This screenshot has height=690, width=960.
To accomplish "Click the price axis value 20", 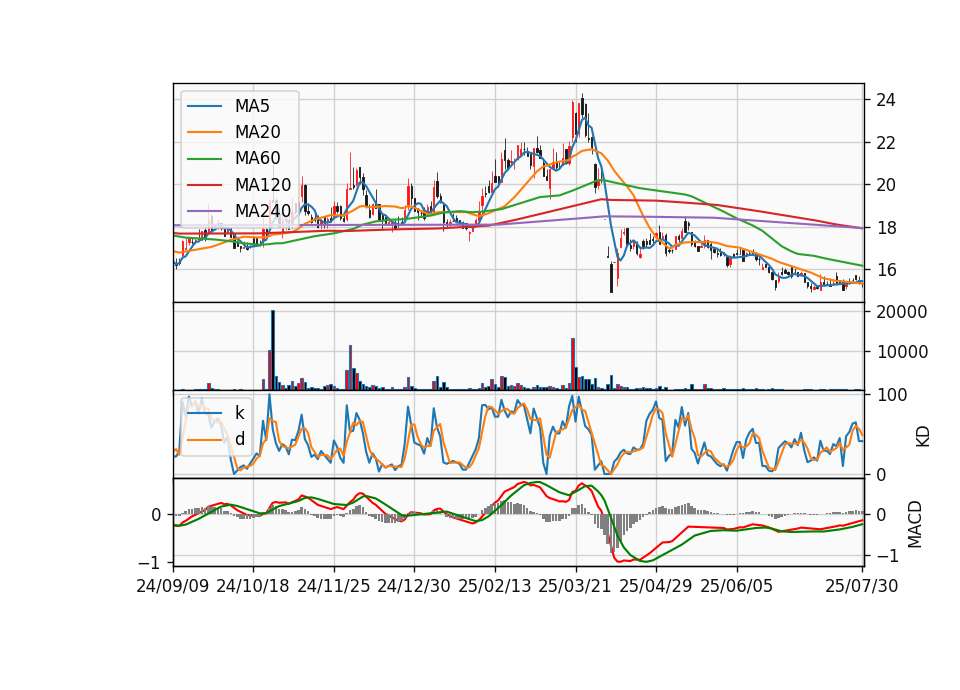I will [x=886, y=185].
